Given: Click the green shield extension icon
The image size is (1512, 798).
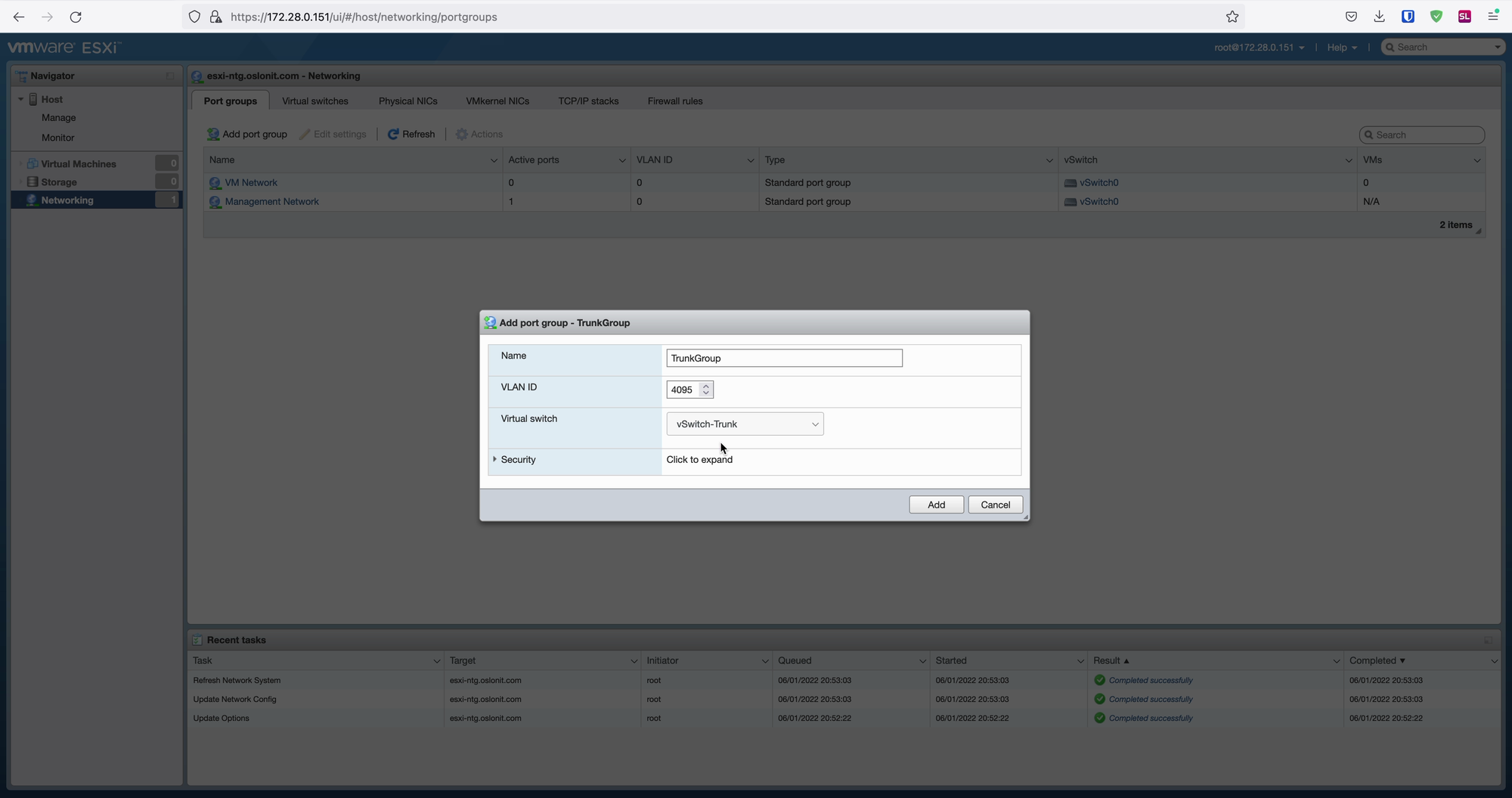Looking at the screenshot, I should pyautogui.click(x=1436, y=17).
